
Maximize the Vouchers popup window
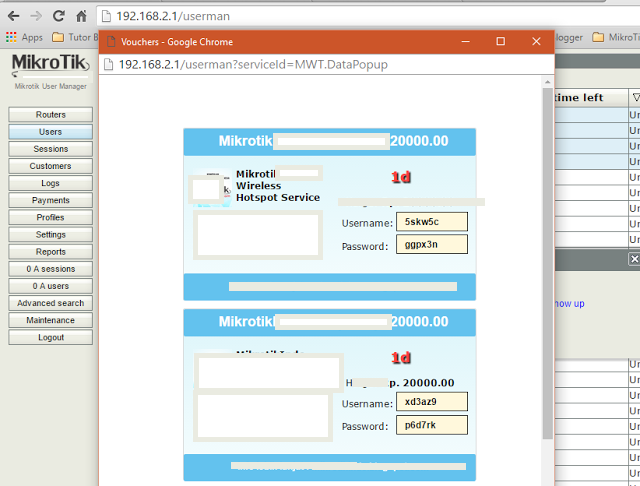(x=501, y=42)
